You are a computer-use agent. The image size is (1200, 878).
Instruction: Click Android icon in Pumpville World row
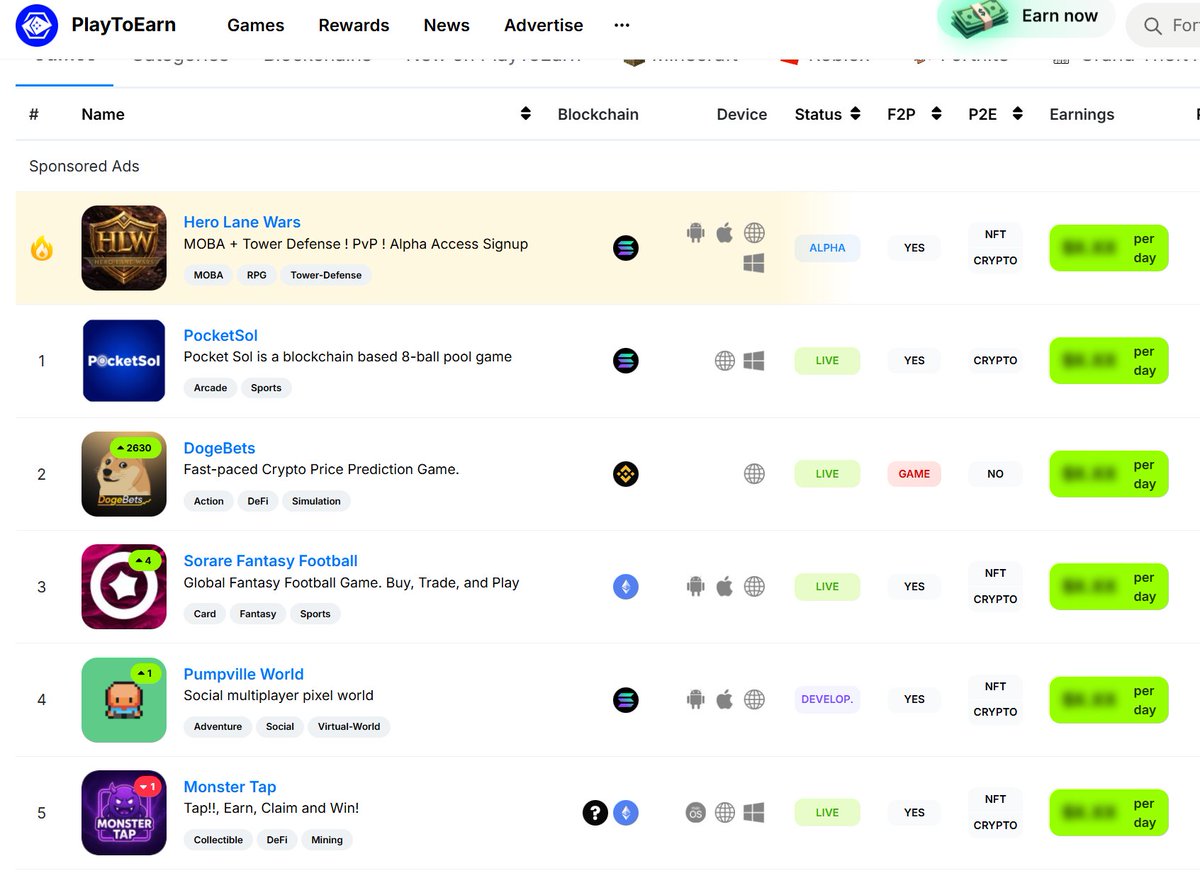(x=696, y=700)
